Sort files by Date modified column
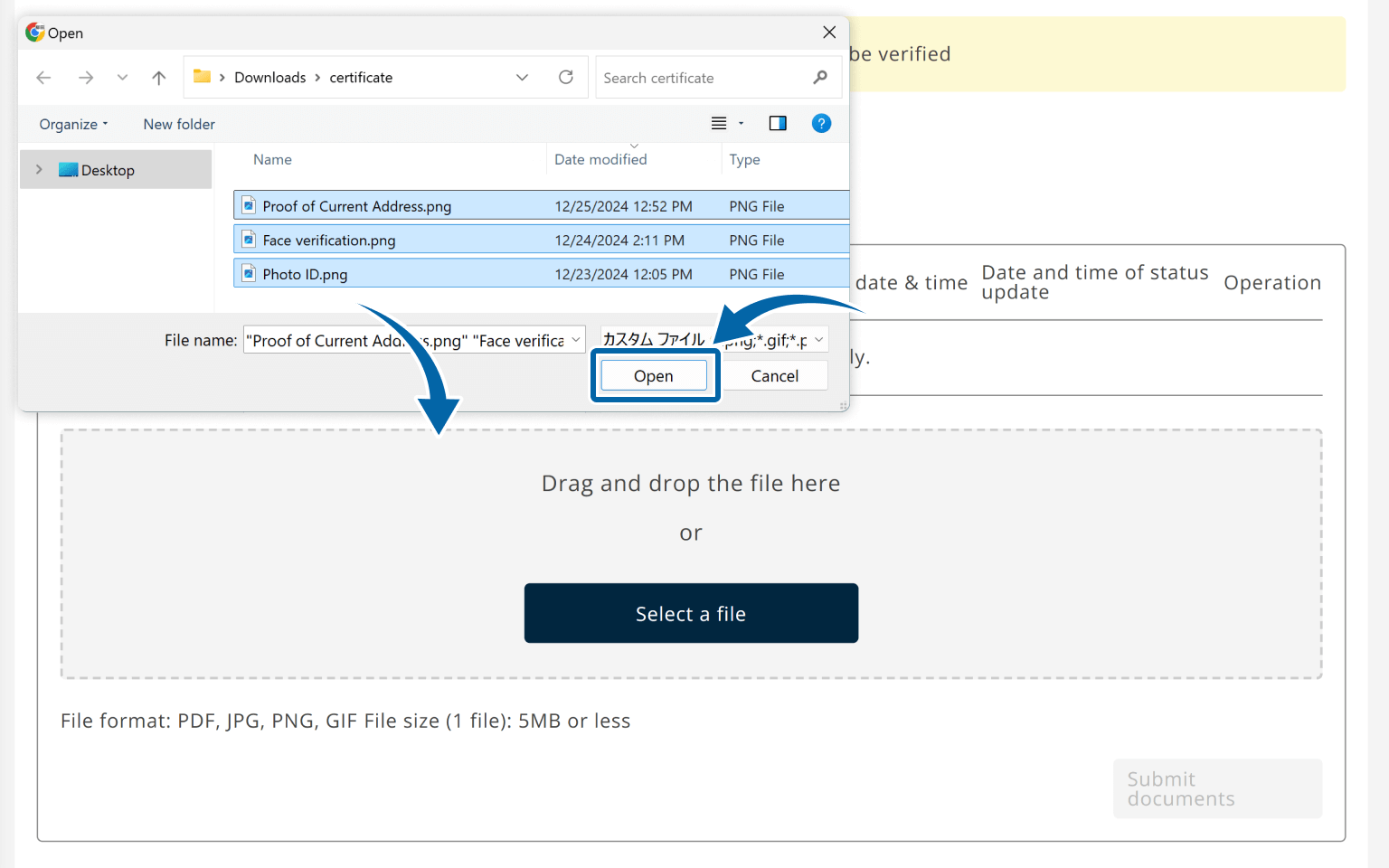This screenshot has width=1389, height=868. point(600,159)
